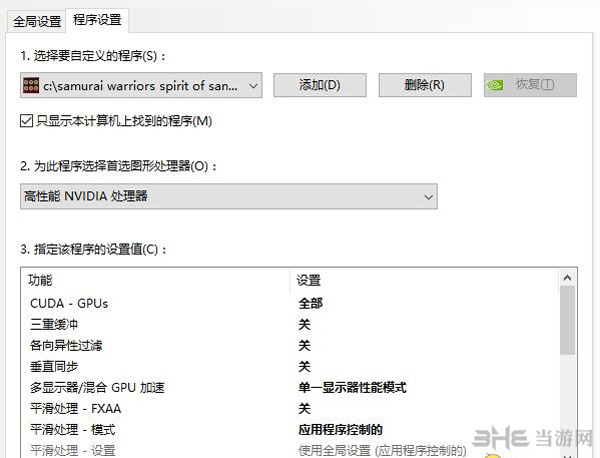The width and height of the screenshot is (600, 458).
Task: Toggle 只显示本计算机上找到的程序 checkbox
Action: click(26, 121)
